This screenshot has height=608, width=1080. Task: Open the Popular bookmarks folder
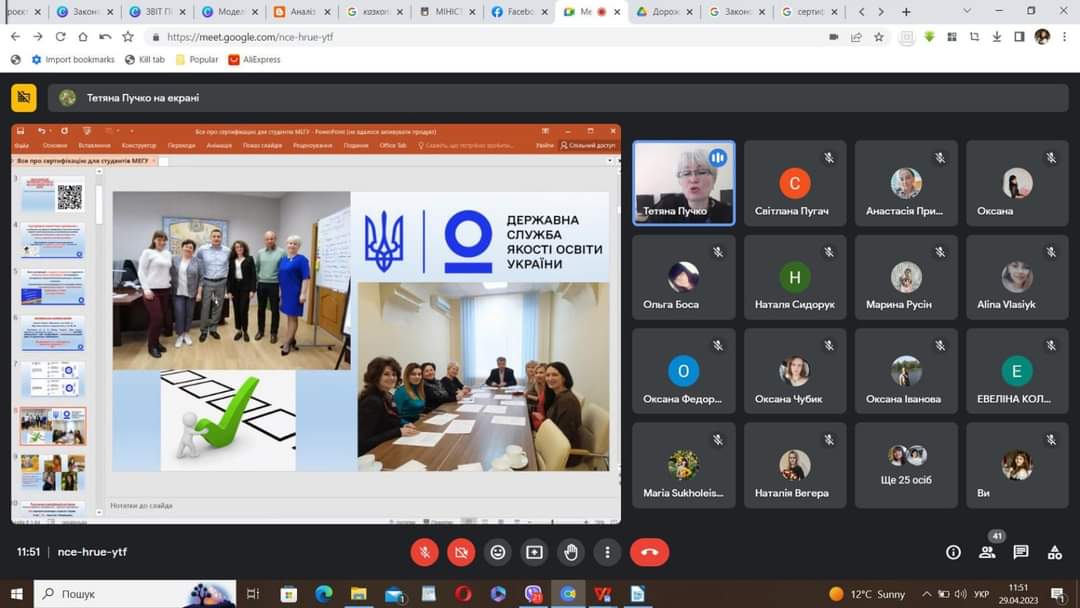[197, 60]
